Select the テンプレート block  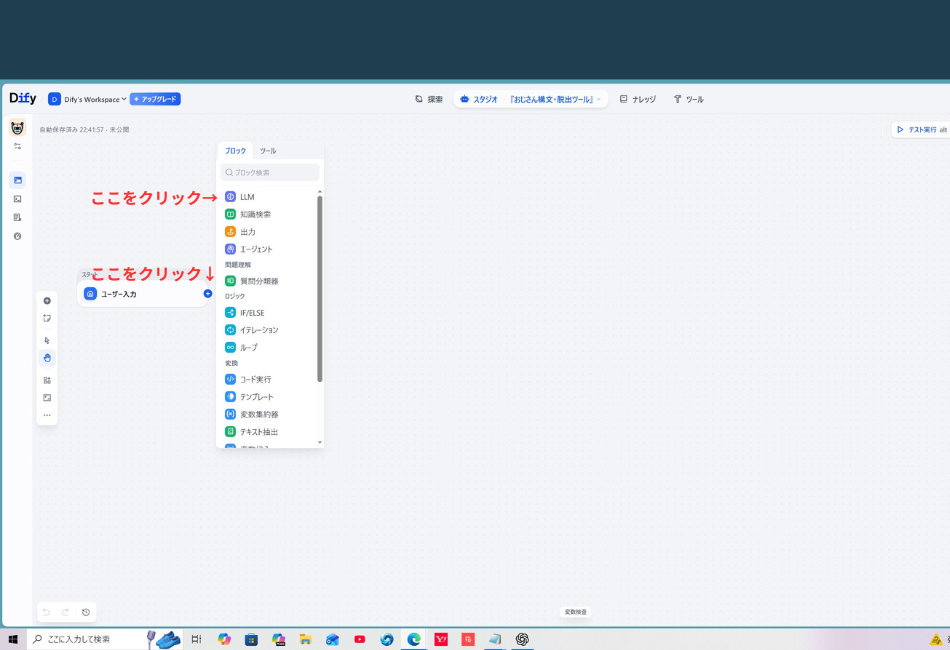(256, 397)
